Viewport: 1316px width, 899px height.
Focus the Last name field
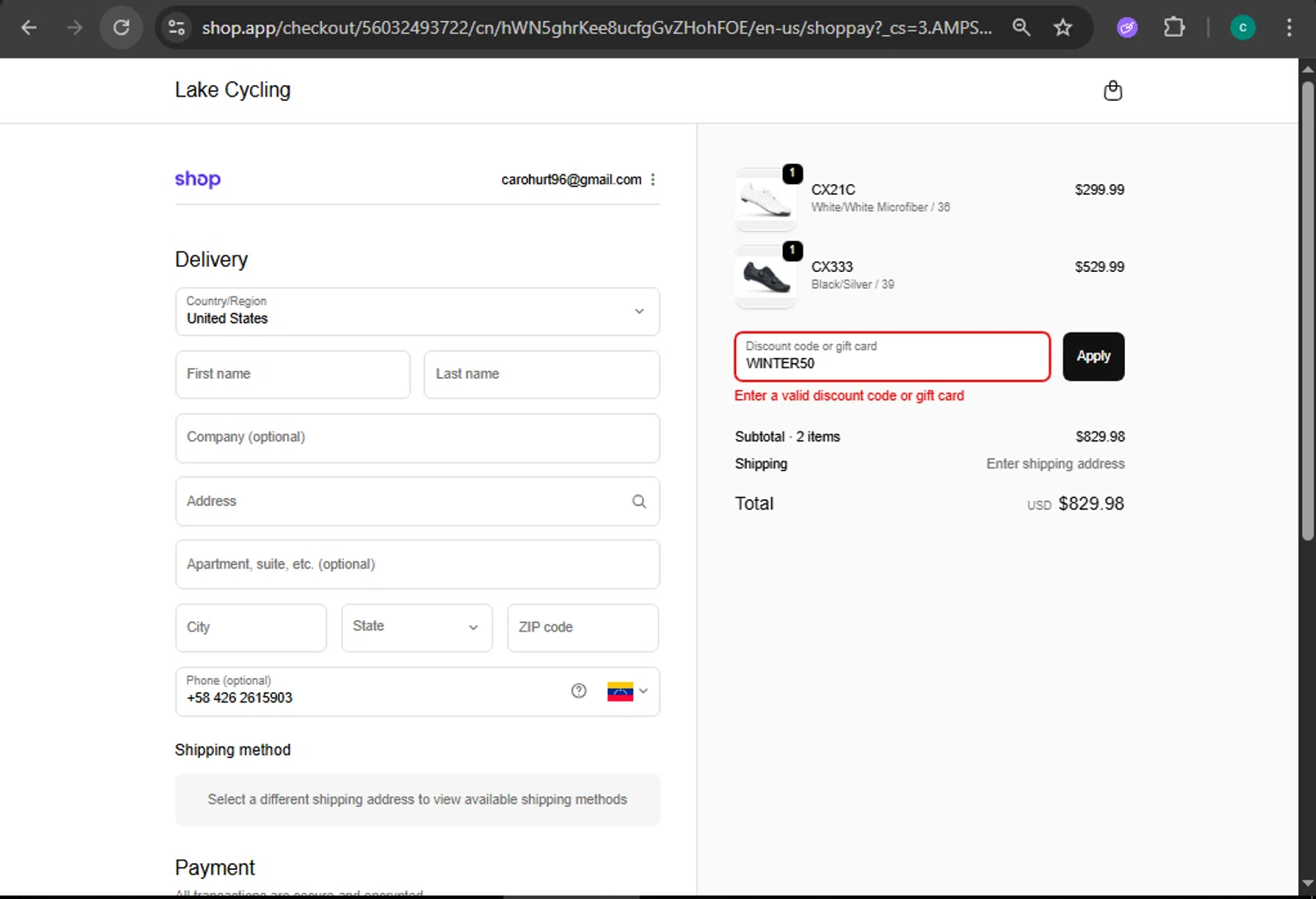coord(541,375)
